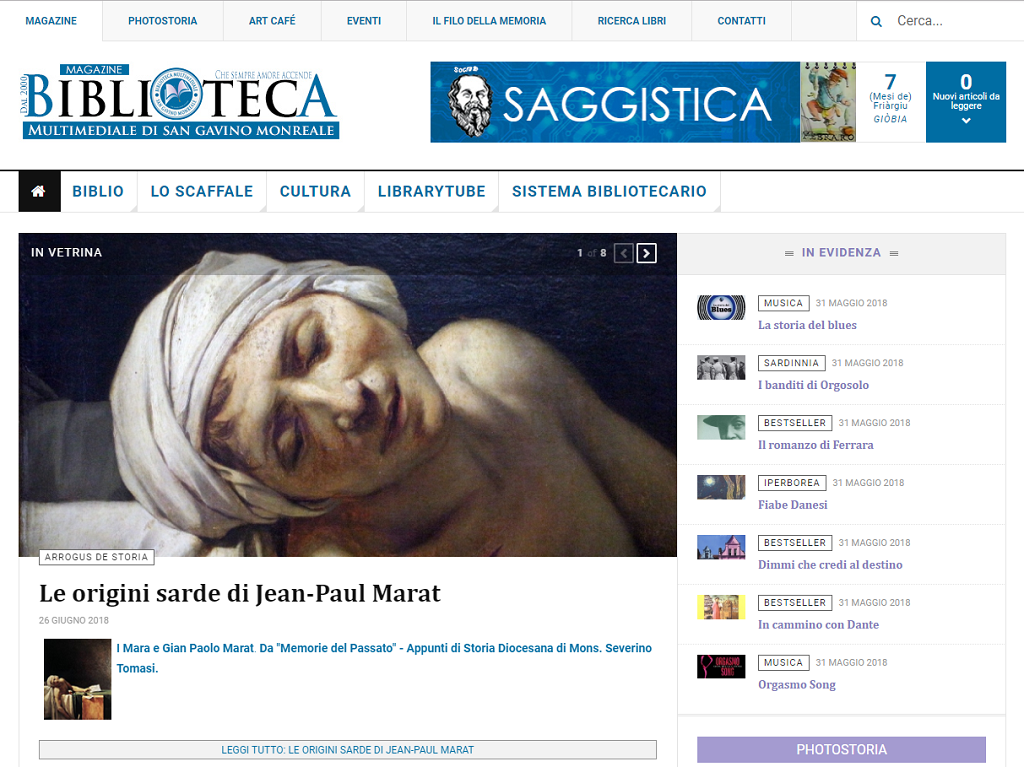1024x767 pixels.
Task: Open the Sistema Bibliotecario tab
Action: (x=609, y=191)
